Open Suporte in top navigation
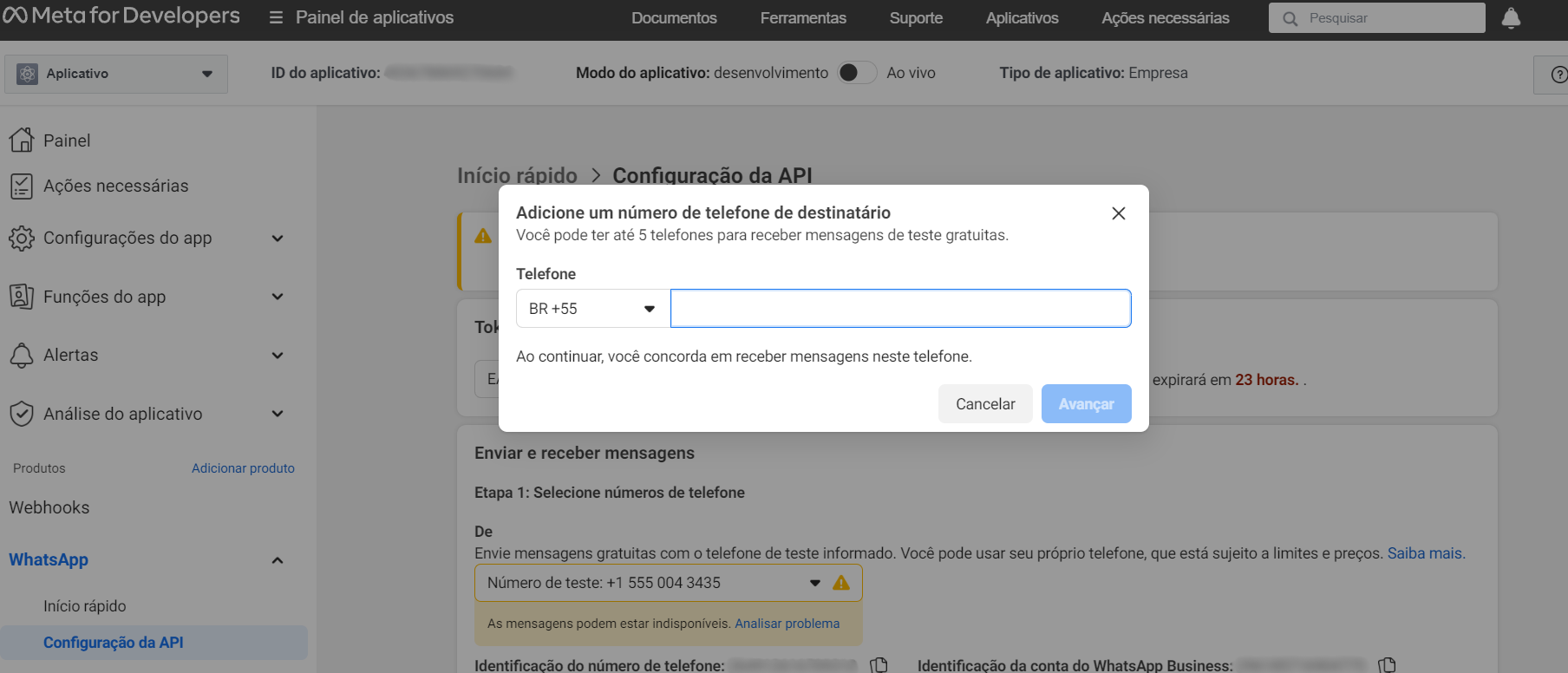The width and height of the screenshot is (1568, 673). coord(916,18)
